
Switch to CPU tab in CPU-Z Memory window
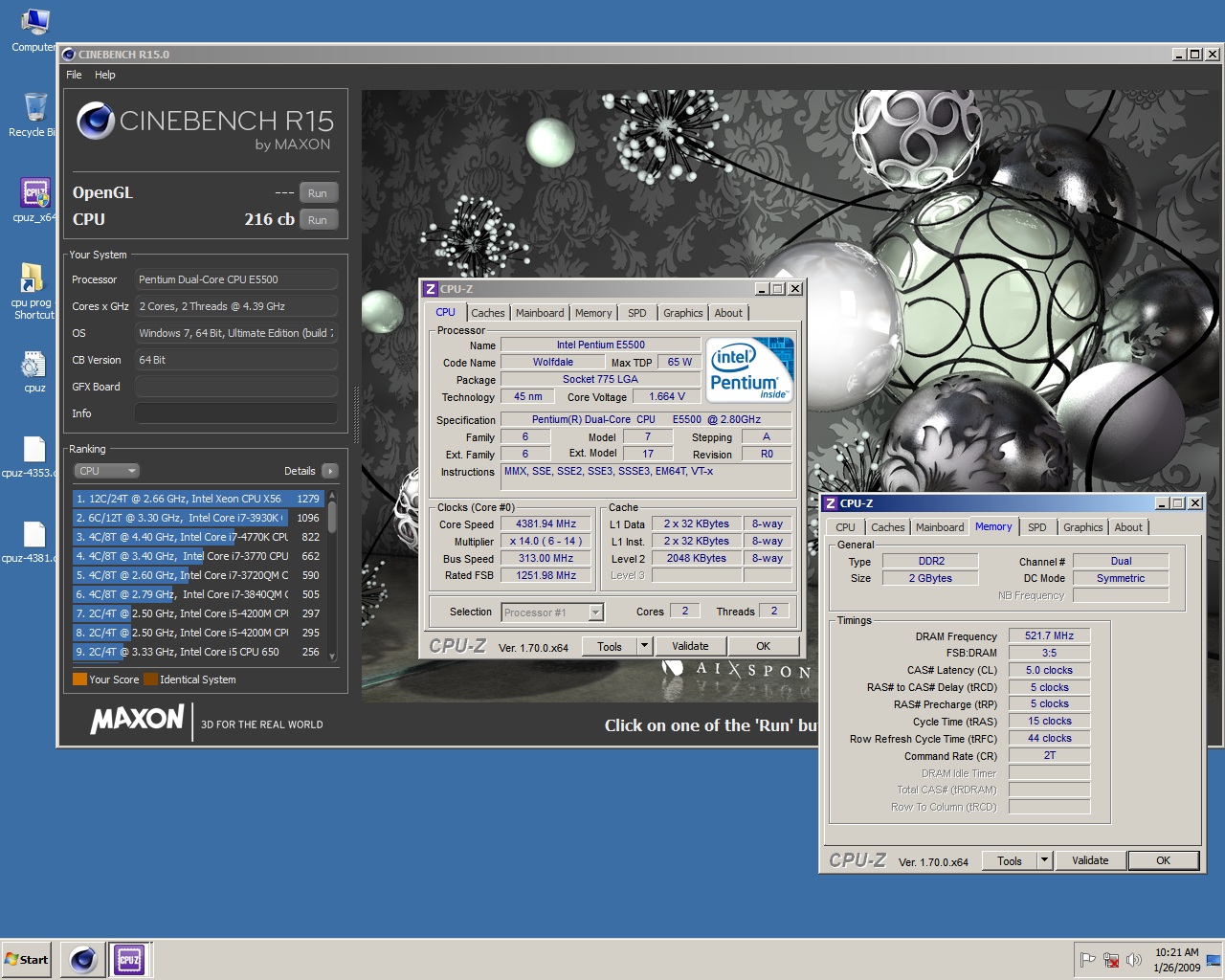click(x=845, y=527)
